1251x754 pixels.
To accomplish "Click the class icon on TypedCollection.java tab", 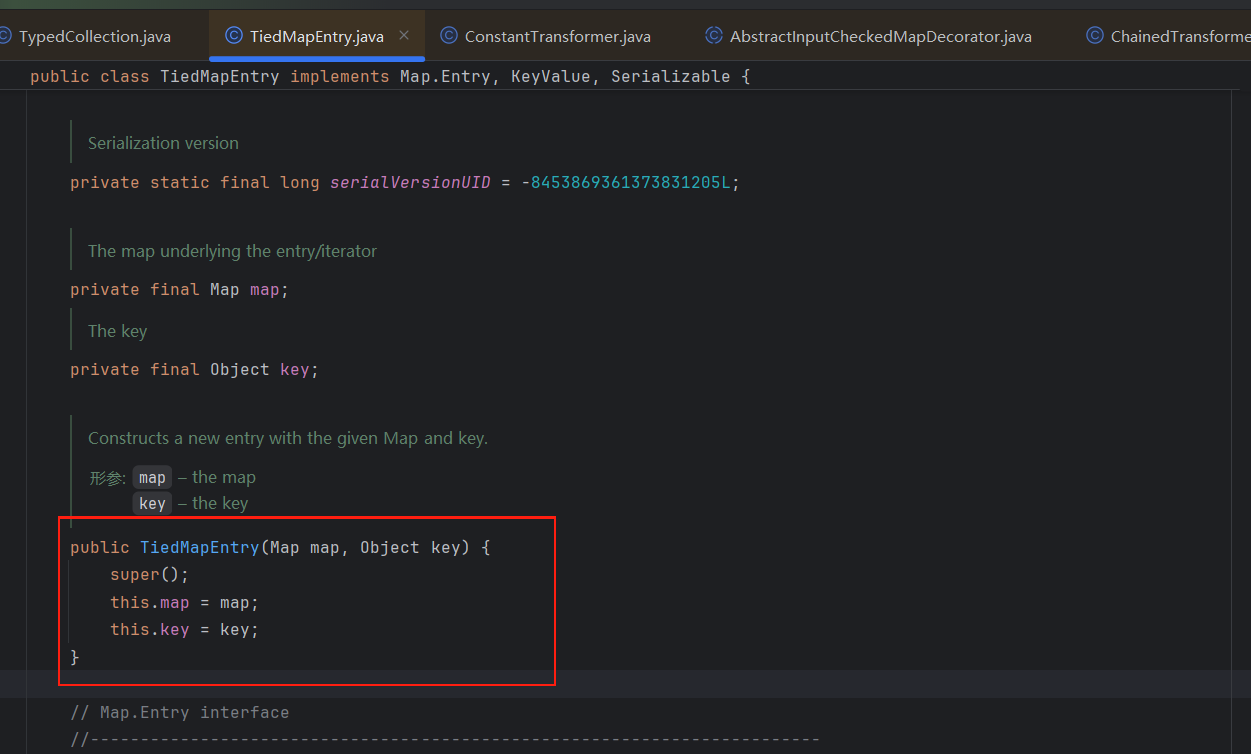I will click(5, 36).
